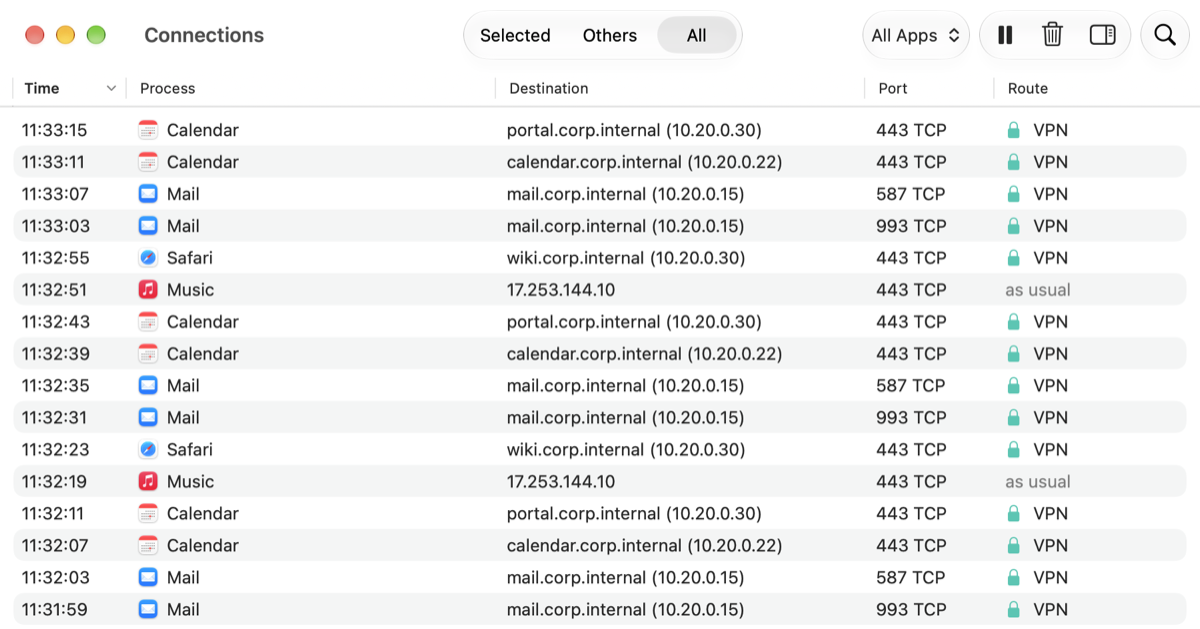Screen dimensions: 1200x629
Task: Click the Calendar icon in the 11:33:15 row
Action: [x=148, y=130]
